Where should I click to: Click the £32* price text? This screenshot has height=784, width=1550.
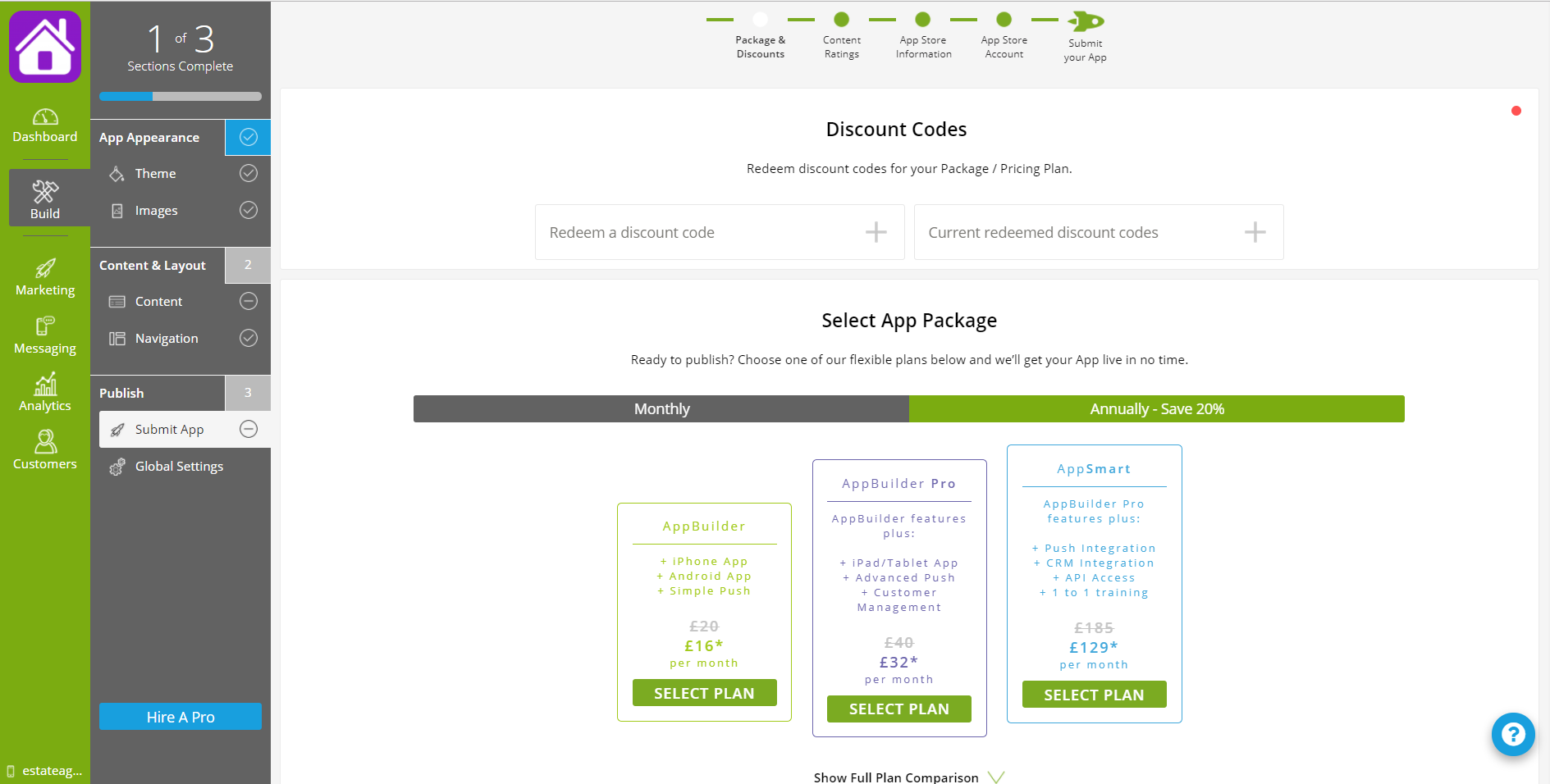[898, 662]
